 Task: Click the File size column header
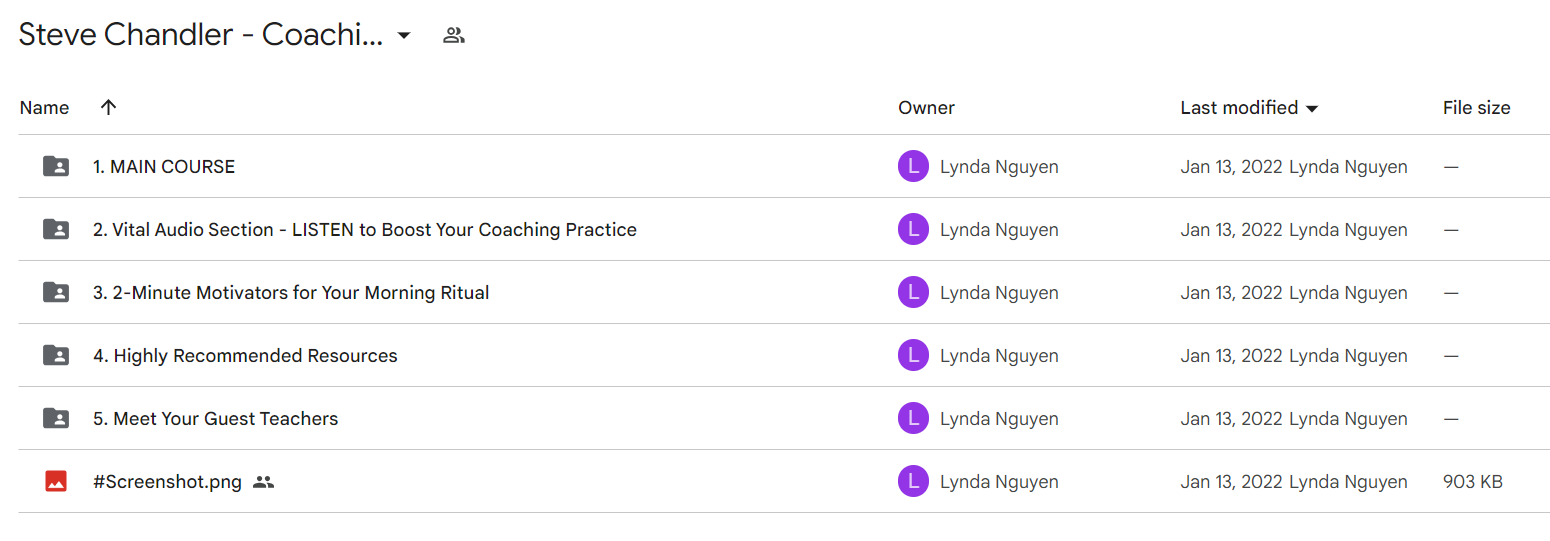click(x=1476, y=107)
